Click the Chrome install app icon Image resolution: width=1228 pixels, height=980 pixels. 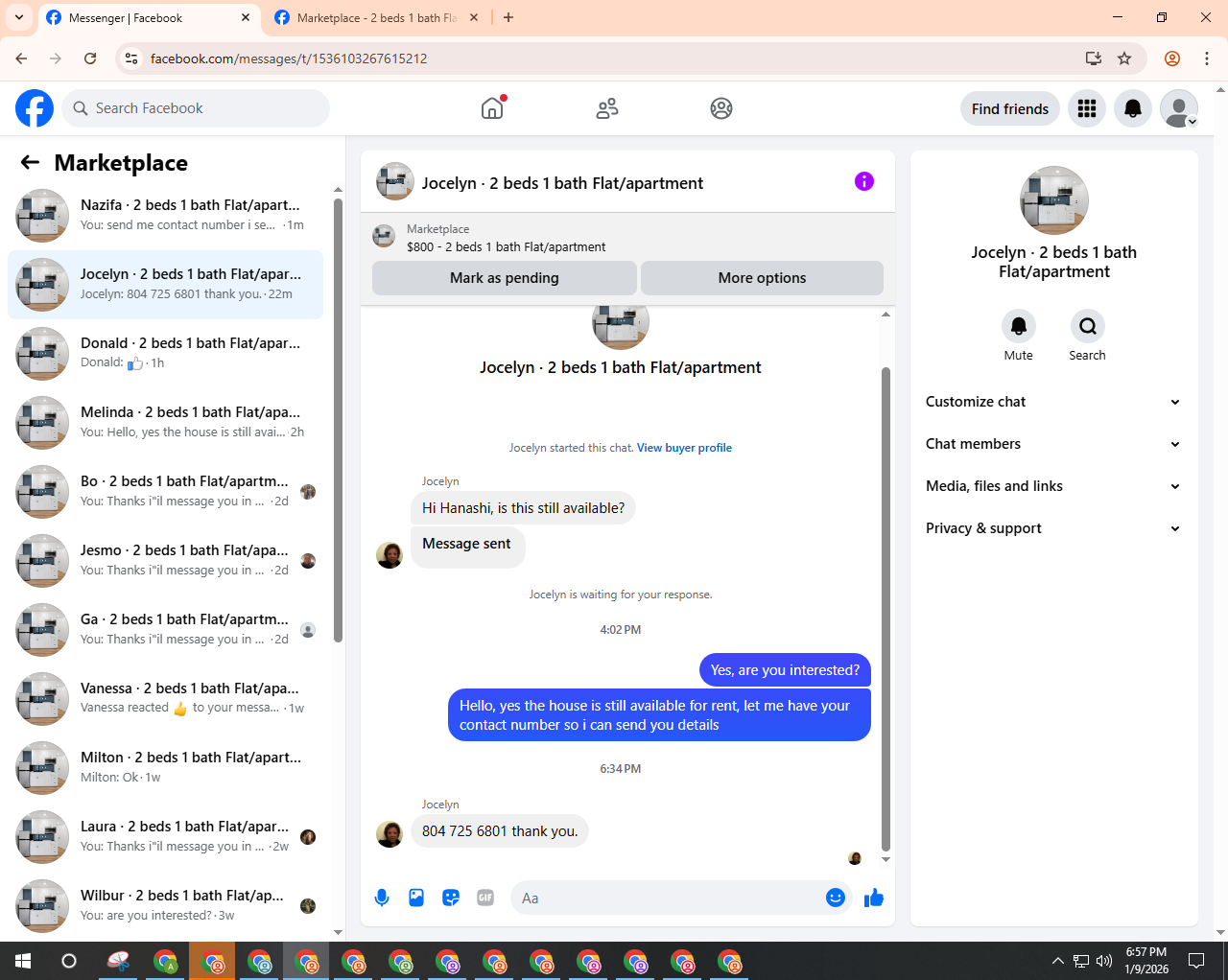1094,58
